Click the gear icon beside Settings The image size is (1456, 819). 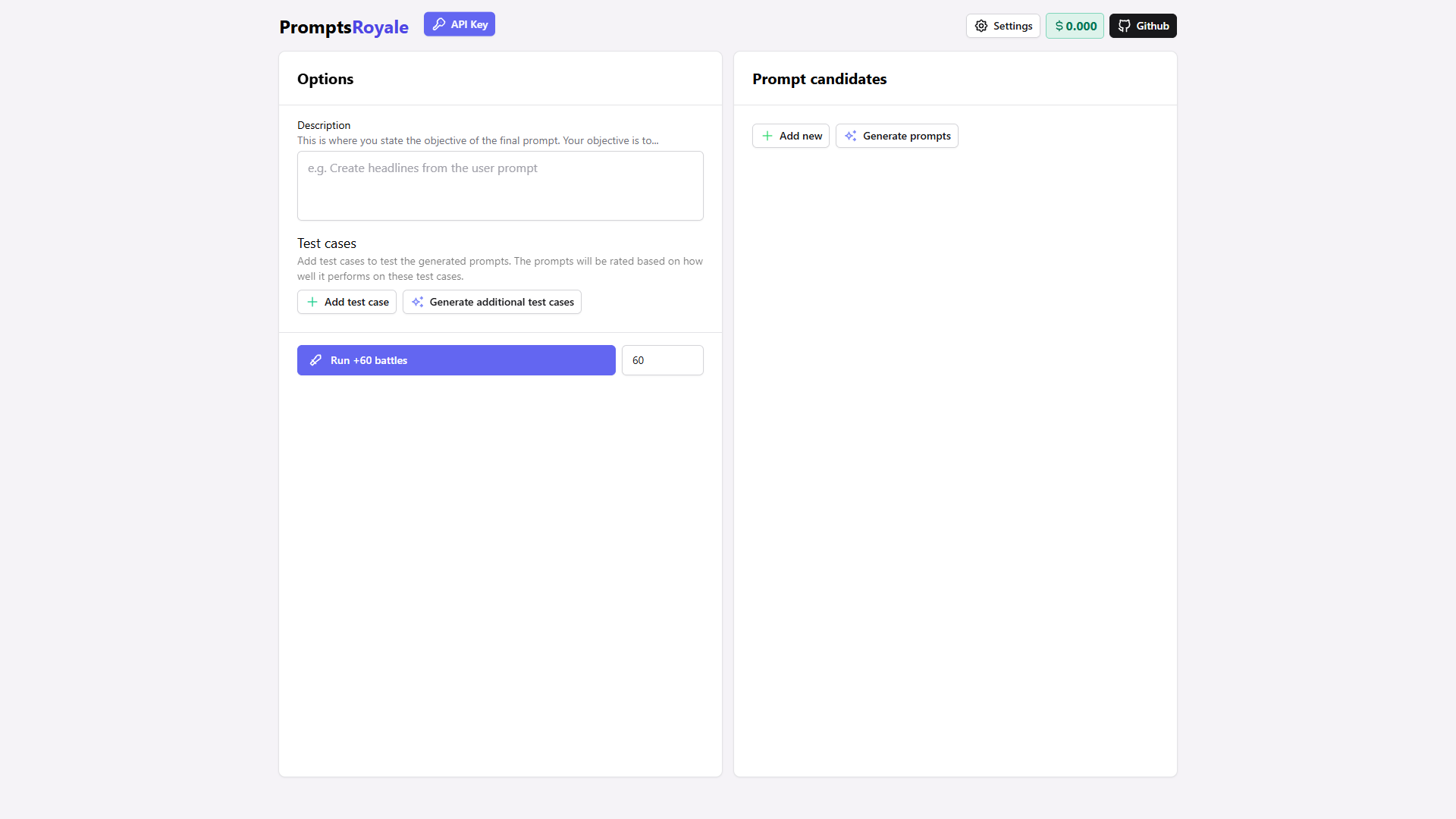click(981, 26)
